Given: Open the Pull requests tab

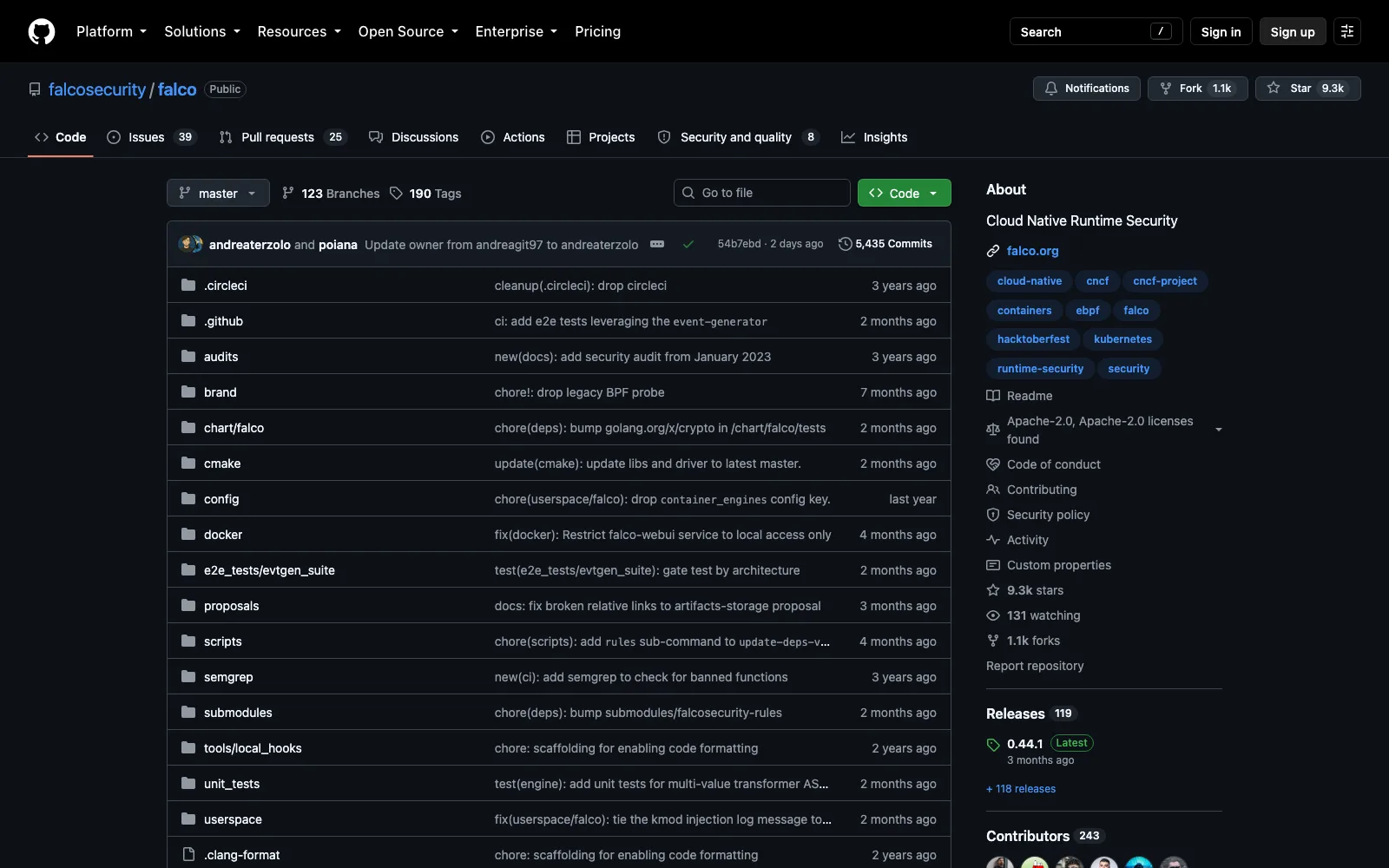Looking at the screenshot, I should pyautogui.click(x=282, y=137).
